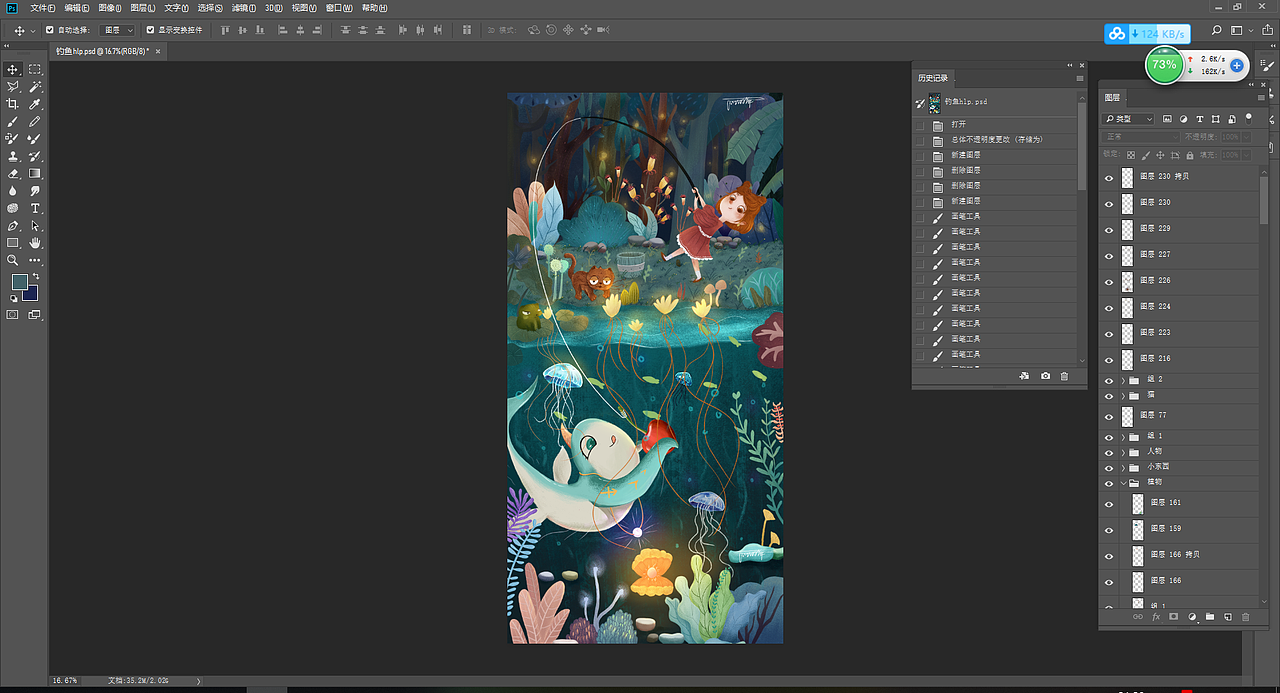Image resolution: width=1280 pixels, height=693 pixels.
Task: Open background color picker swatch
Action: 31,293
